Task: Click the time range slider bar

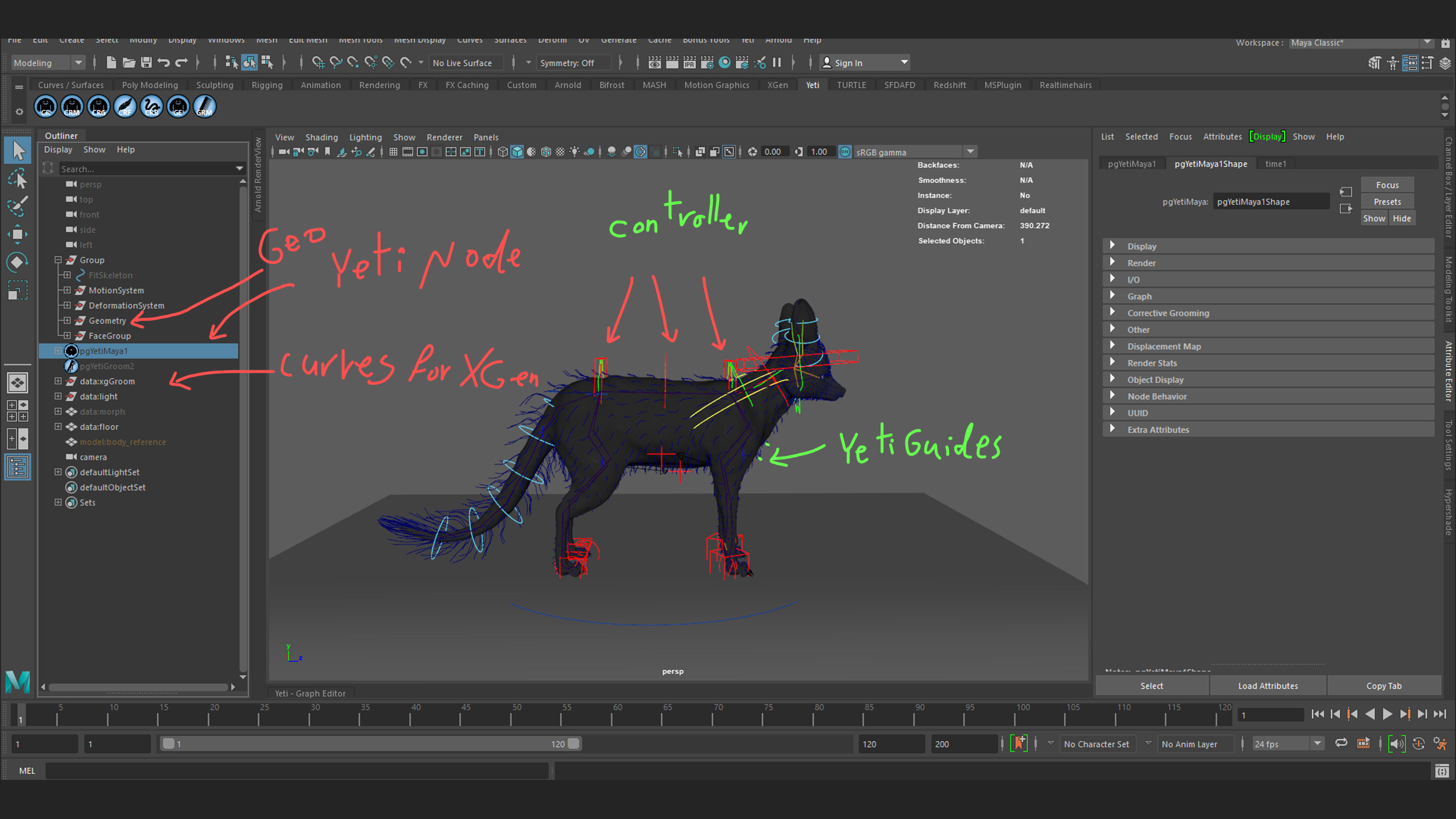Action: pos(370,744)
